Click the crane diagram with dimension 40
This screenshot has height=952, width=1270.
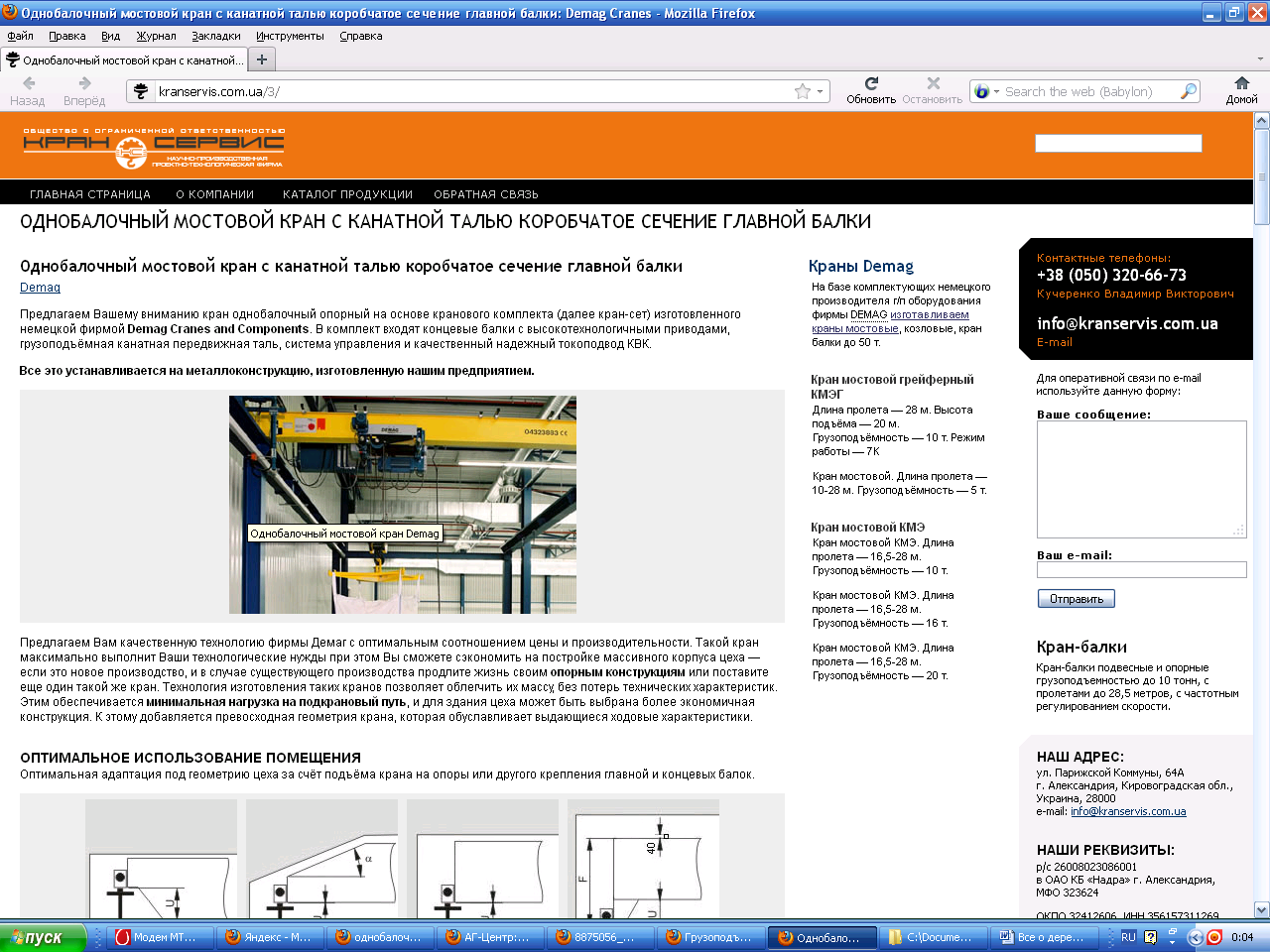pyautogui.click(x=643, y=859)
